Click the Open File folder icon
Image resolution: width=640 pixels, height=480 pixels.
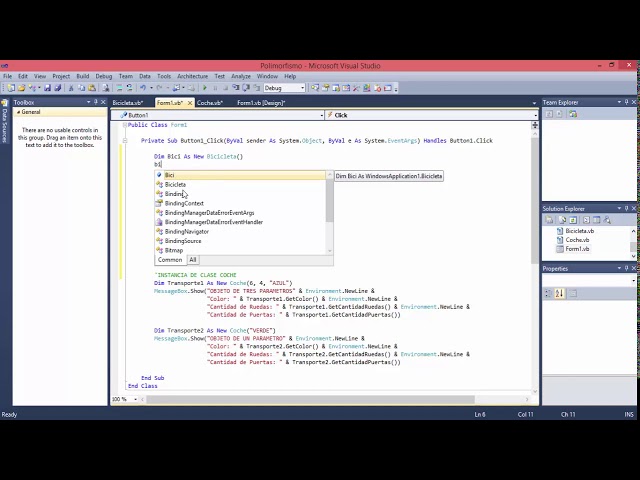pos(22,88)
